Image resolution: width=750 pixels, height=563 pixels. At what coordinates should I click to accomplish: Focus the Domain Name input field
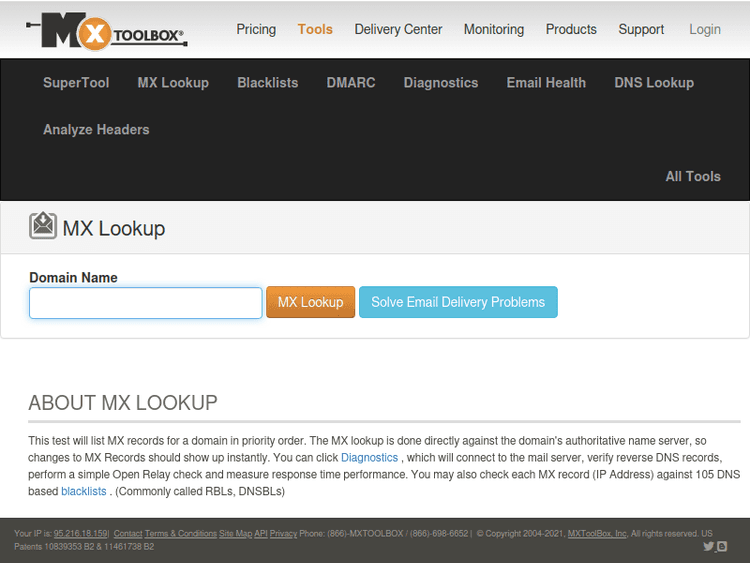[146, 303]
